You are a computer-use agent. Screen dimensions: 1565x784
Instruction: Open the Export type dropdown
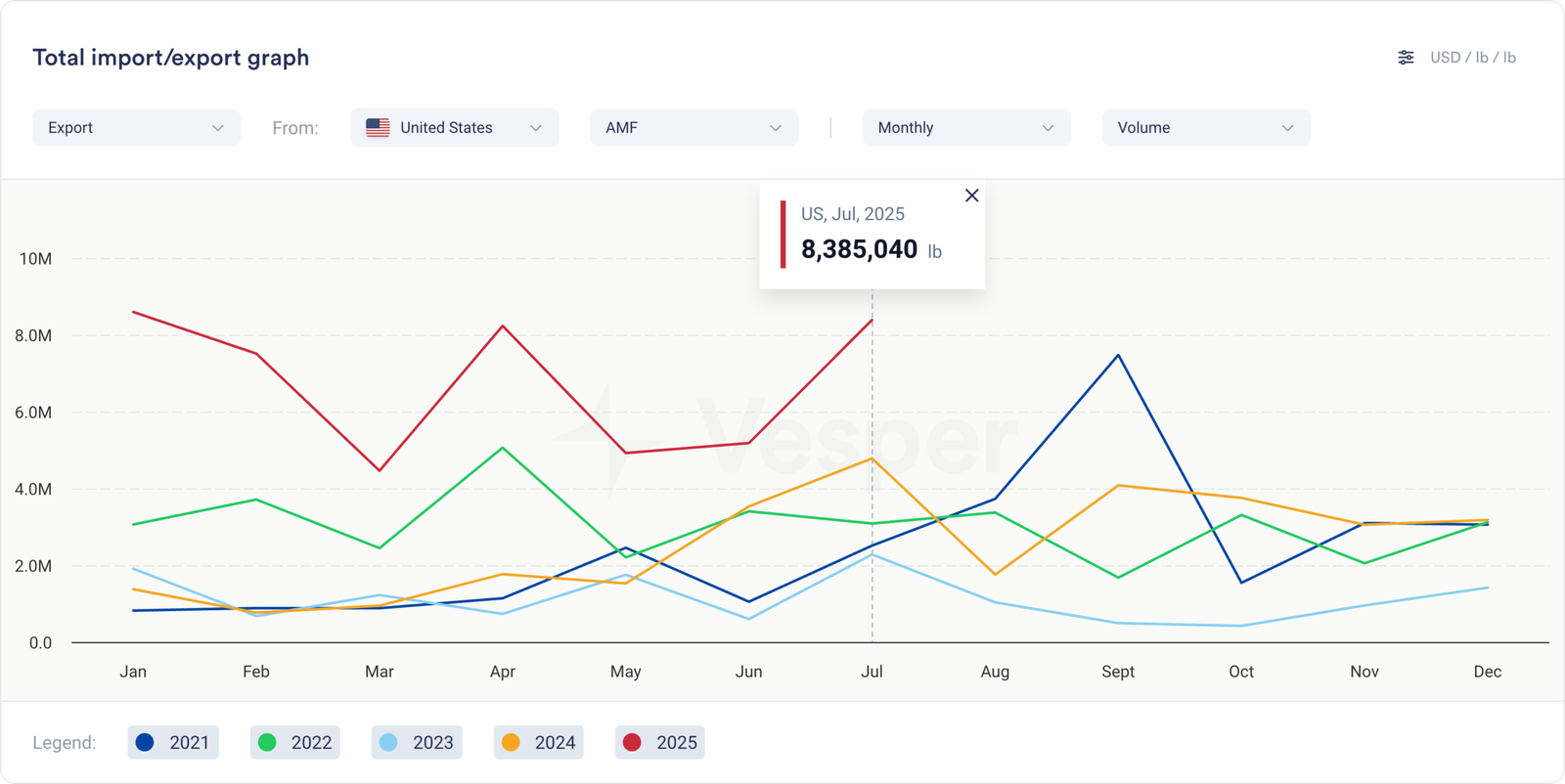point(136,128)
